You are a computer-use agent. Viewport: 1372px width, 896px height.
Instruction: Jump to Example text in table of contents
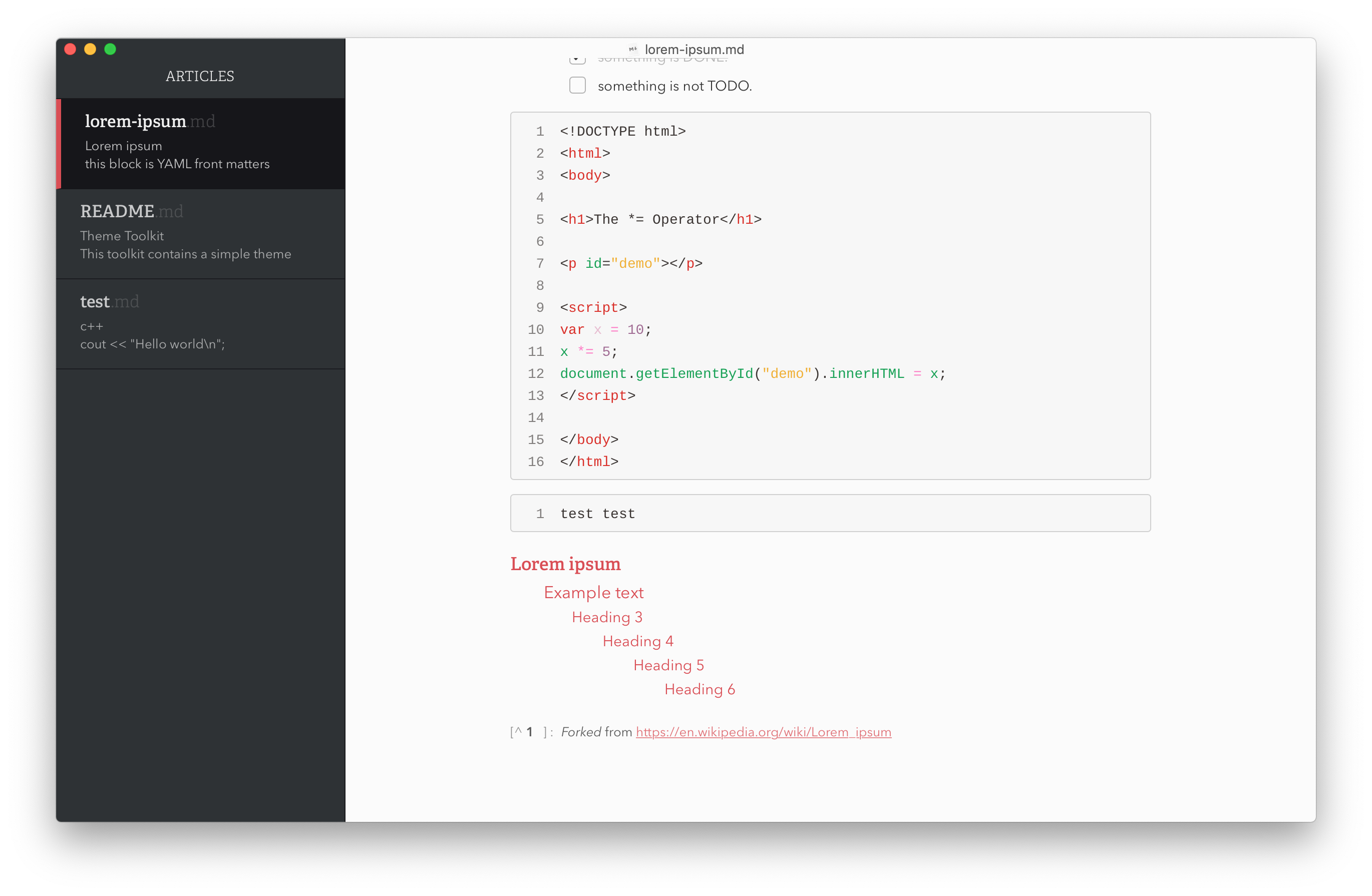tap(593, 592)
